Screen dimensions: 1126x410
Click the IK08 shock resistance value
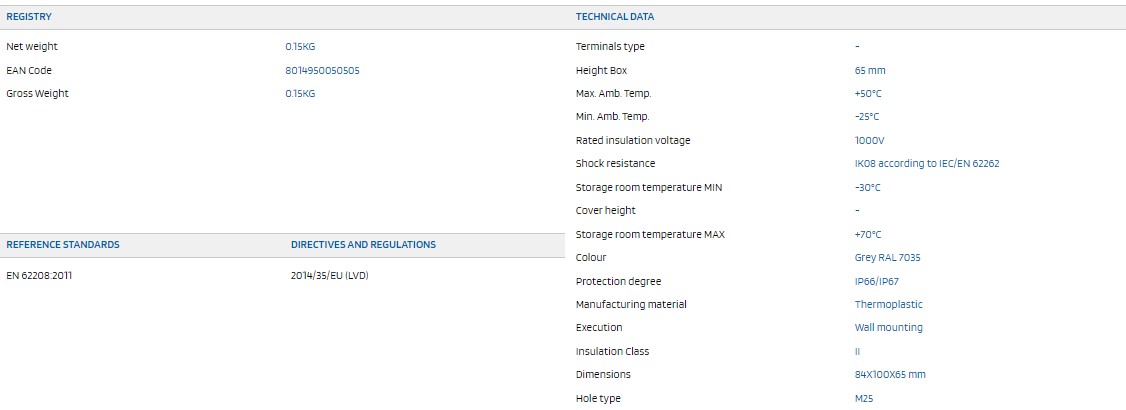coord(927,164)
